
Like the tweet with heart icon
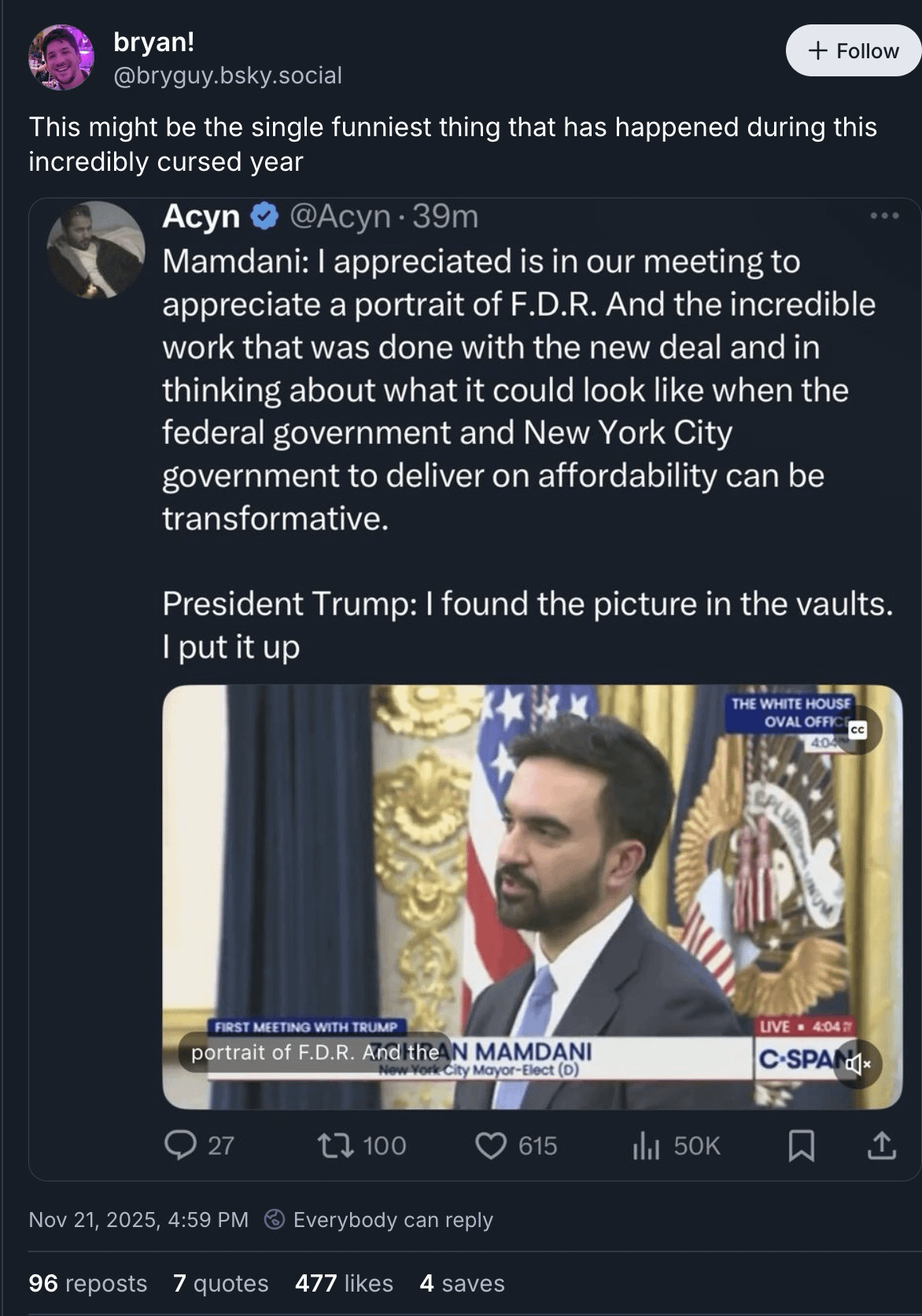point(491,1145)
